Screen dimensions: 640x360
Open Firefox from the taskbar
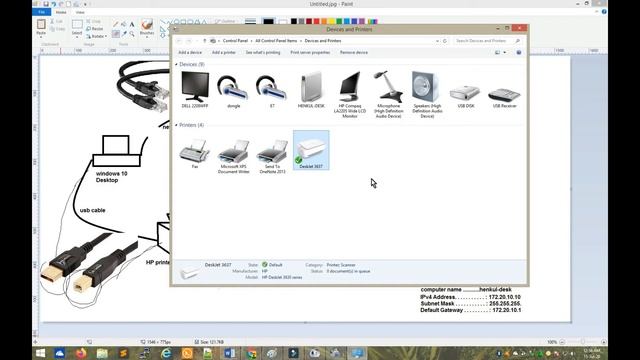81,353
